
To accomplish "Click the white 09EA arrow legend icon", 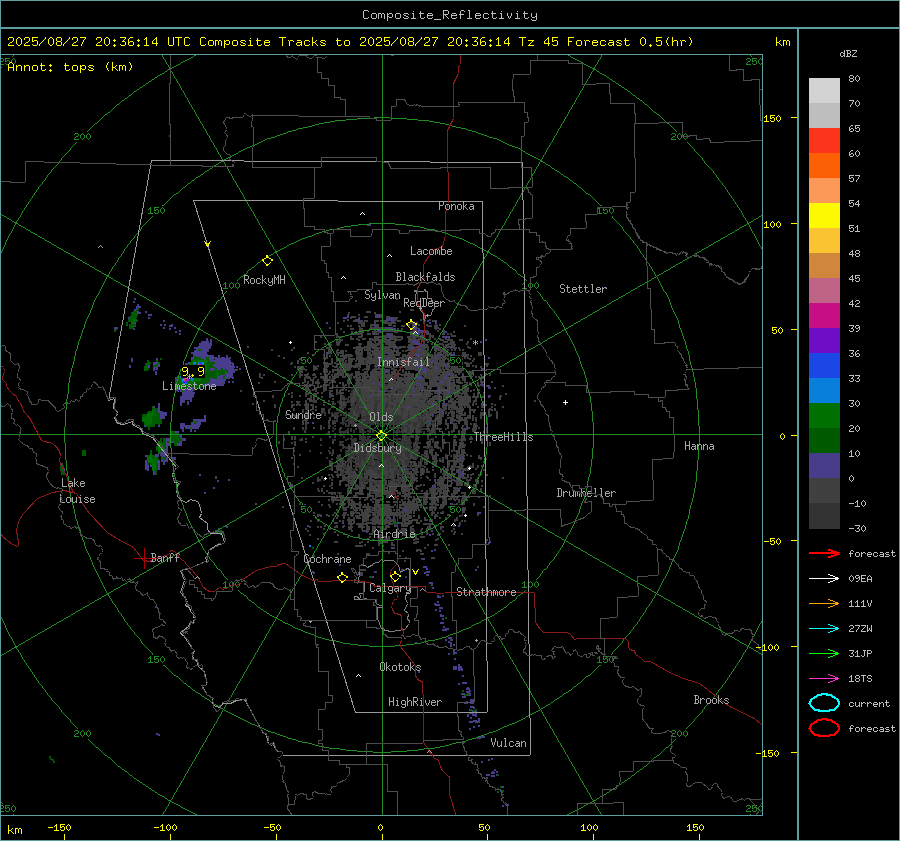I will [x=824, y=579].
